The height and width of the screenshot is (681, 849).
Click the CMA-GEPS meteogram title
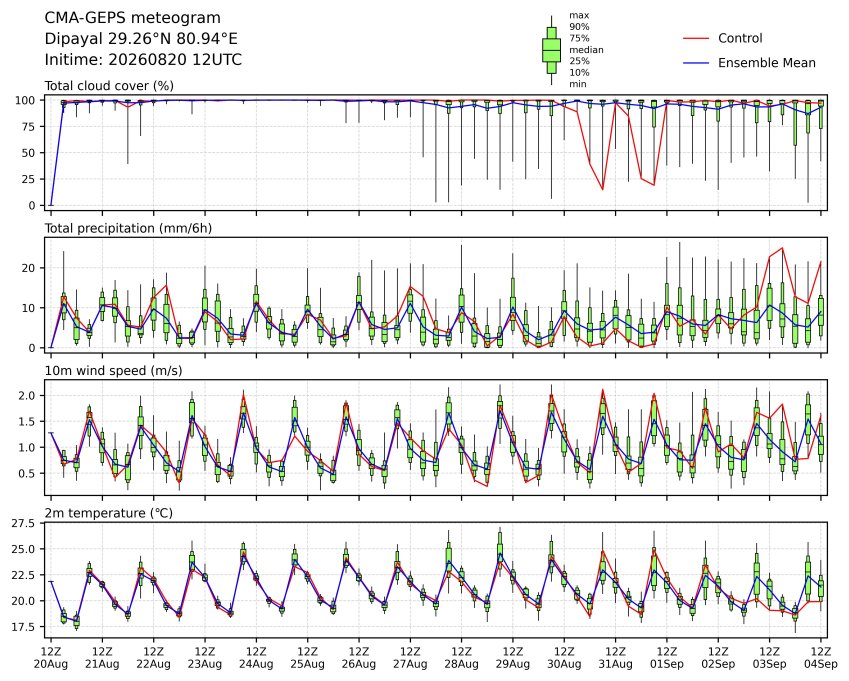tap(133, 18)
